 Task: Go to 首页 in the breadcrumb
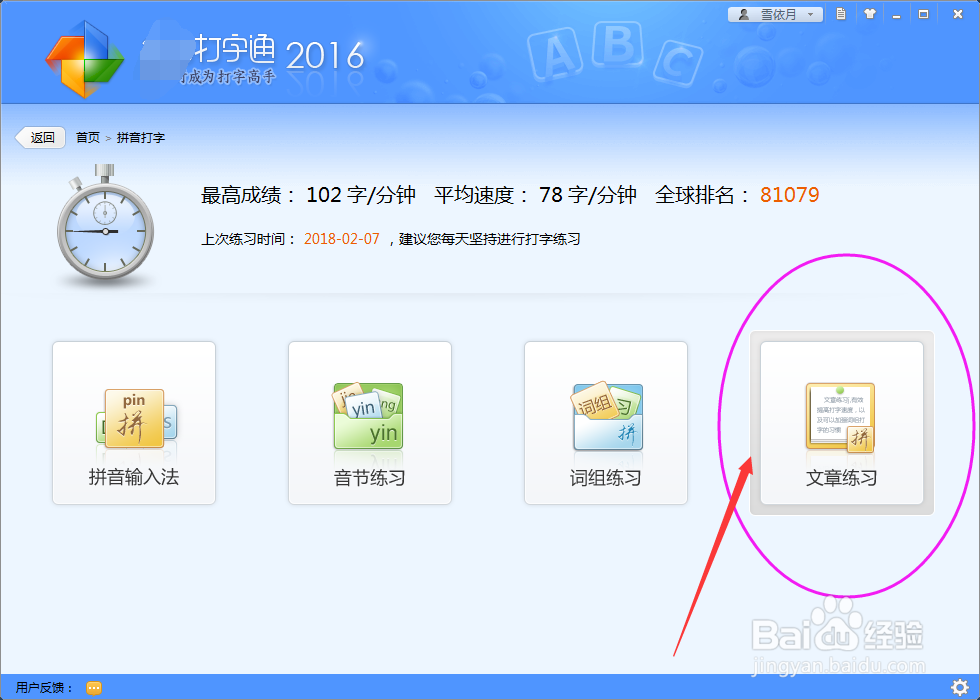[86, 137]
